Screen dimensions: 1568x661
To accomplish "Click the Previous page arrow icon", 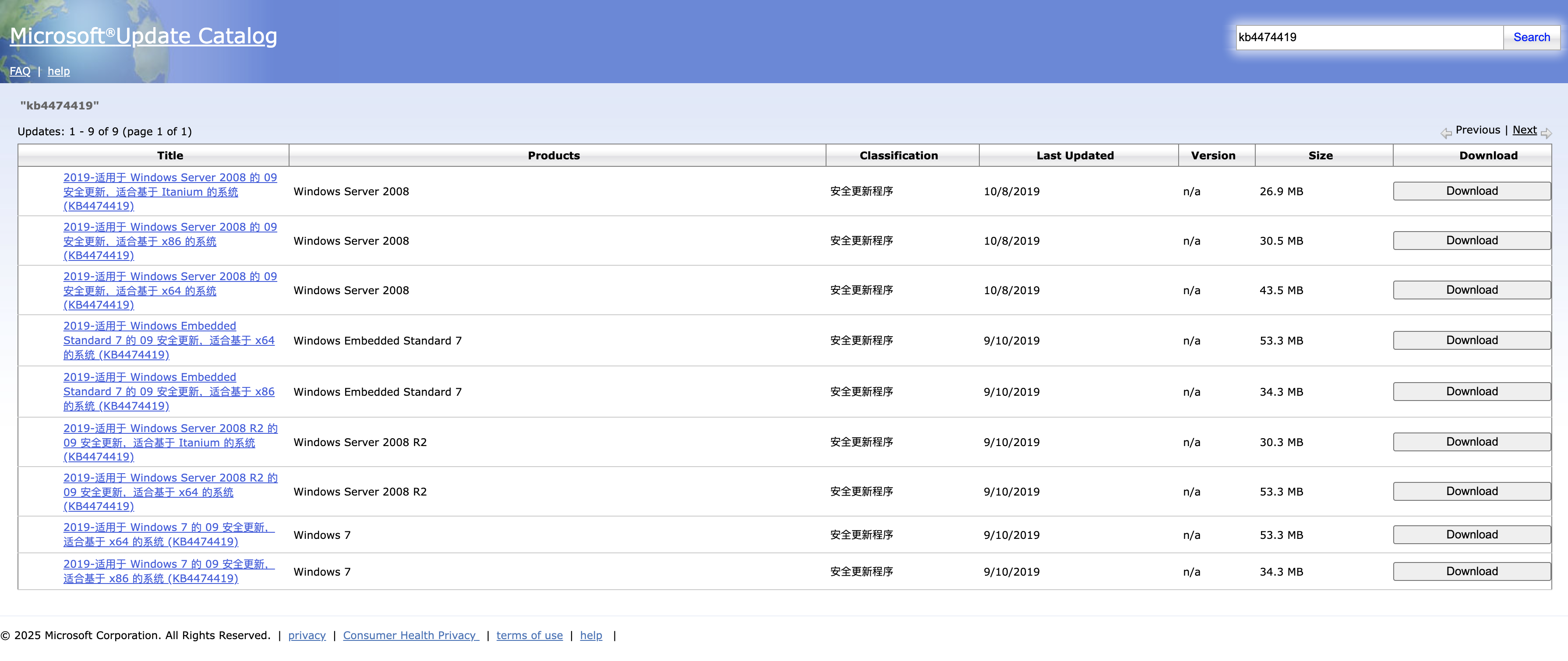I will point(1446,133).
